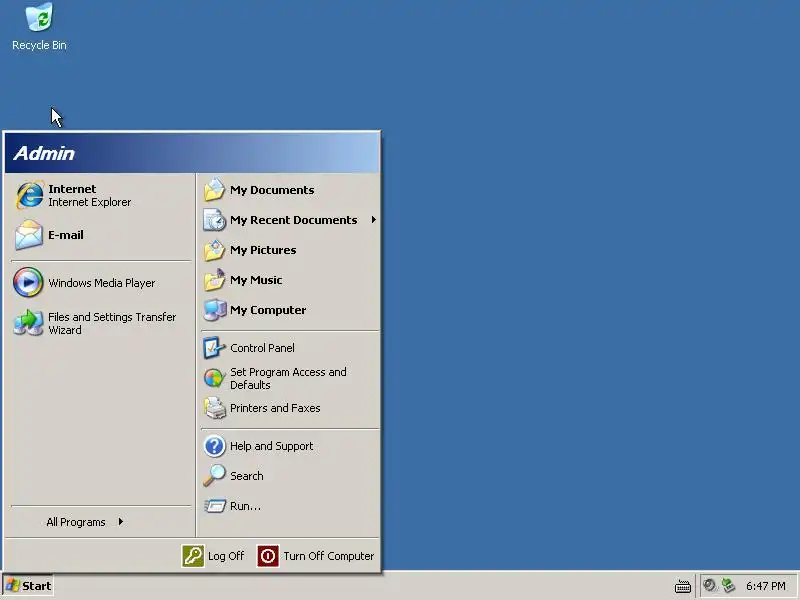This screenshot has width=800, height=600.
Task: Select the My Documents menu entry text
Action: point(272,190)
